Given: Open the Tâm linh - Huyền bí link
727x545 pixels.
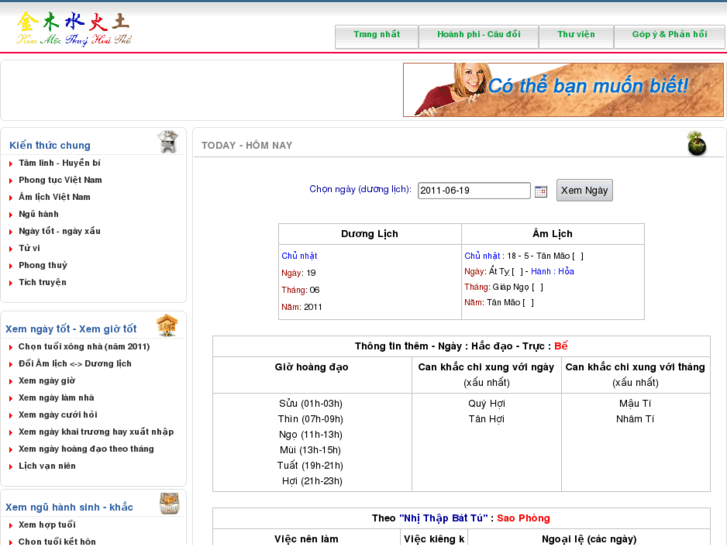Looking at the screenshot, I should point(59,163).
